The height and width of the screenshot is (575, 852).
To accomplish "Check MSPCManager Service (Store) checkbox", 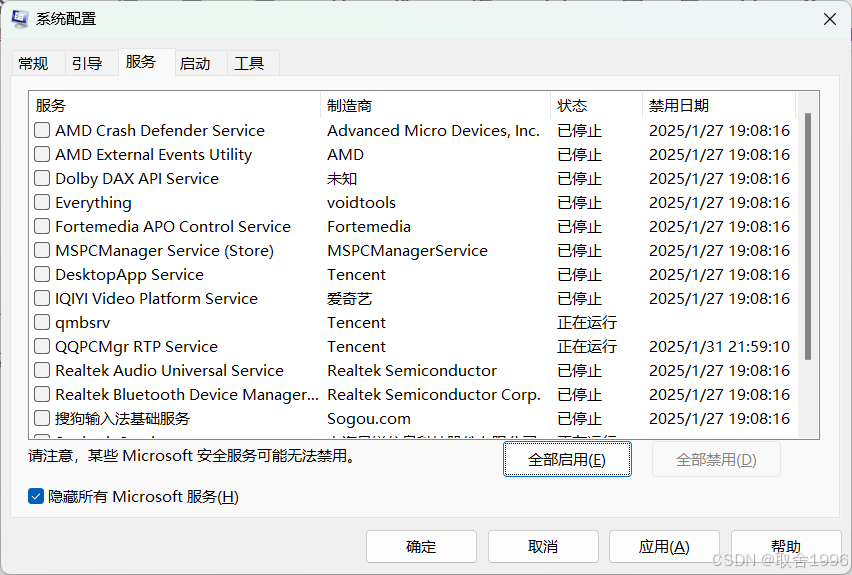I will click(x=42, y=250).
